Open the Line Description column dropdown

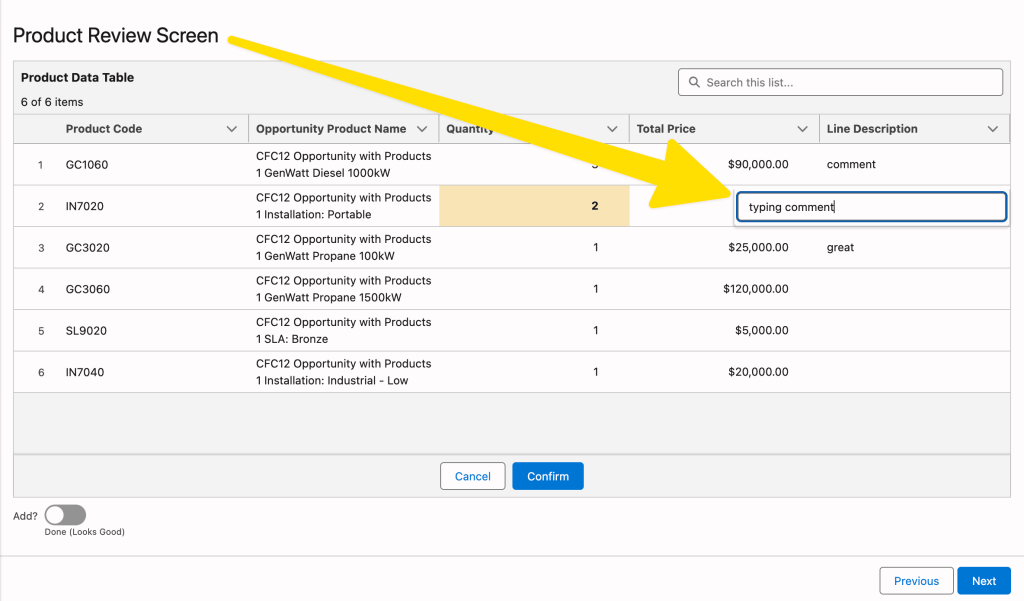point(993,128)
